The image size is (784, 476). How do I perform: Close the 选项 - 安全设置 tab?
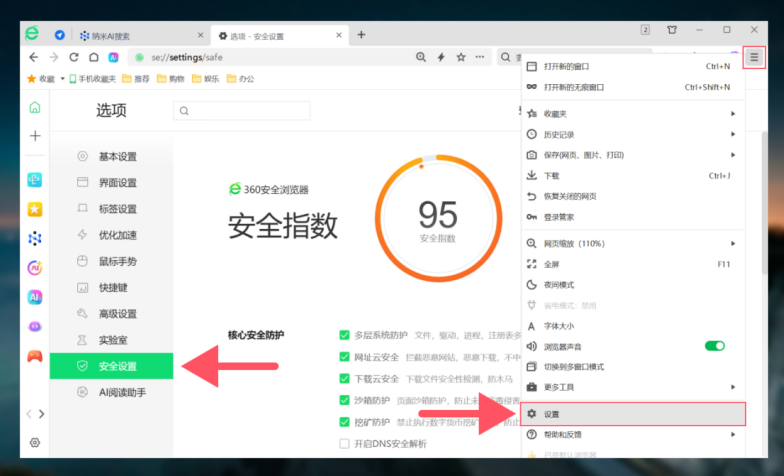(339, 36)
